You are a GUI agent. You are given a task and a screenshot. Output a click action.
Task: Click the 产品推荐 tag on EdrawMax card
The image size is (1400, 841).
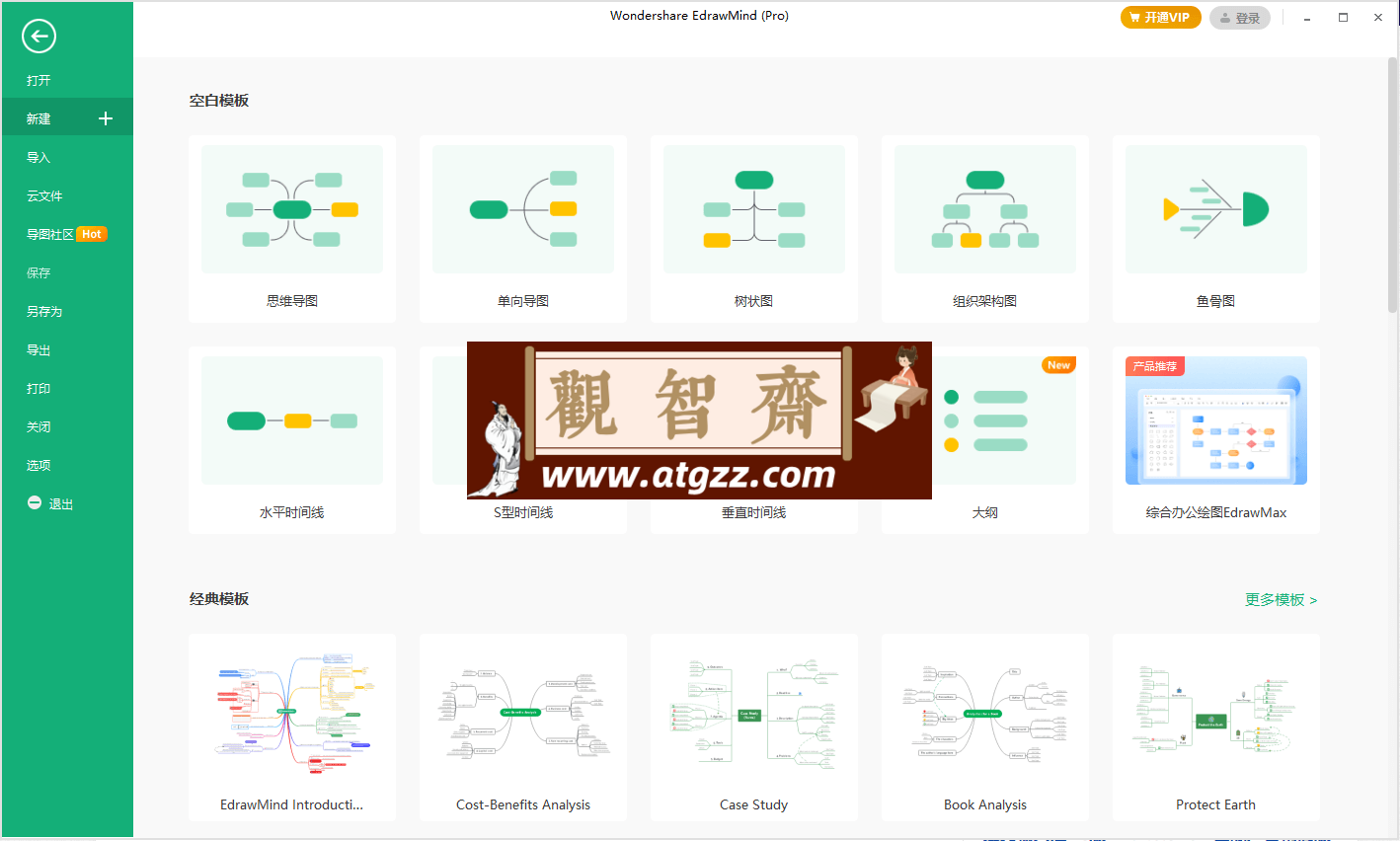click(1155, 366)
